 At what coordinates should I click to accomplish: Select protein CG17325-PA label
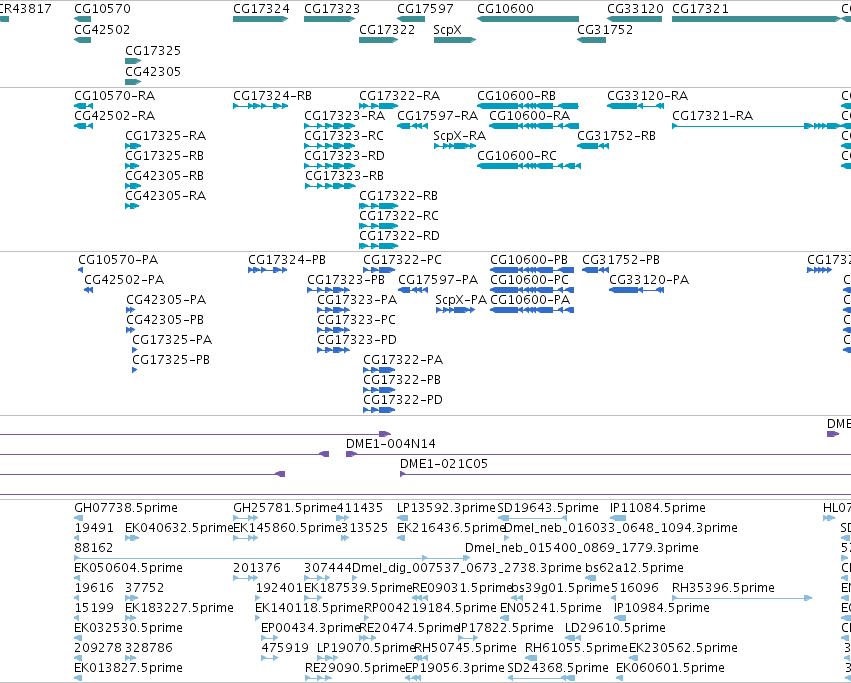point(172,340)
